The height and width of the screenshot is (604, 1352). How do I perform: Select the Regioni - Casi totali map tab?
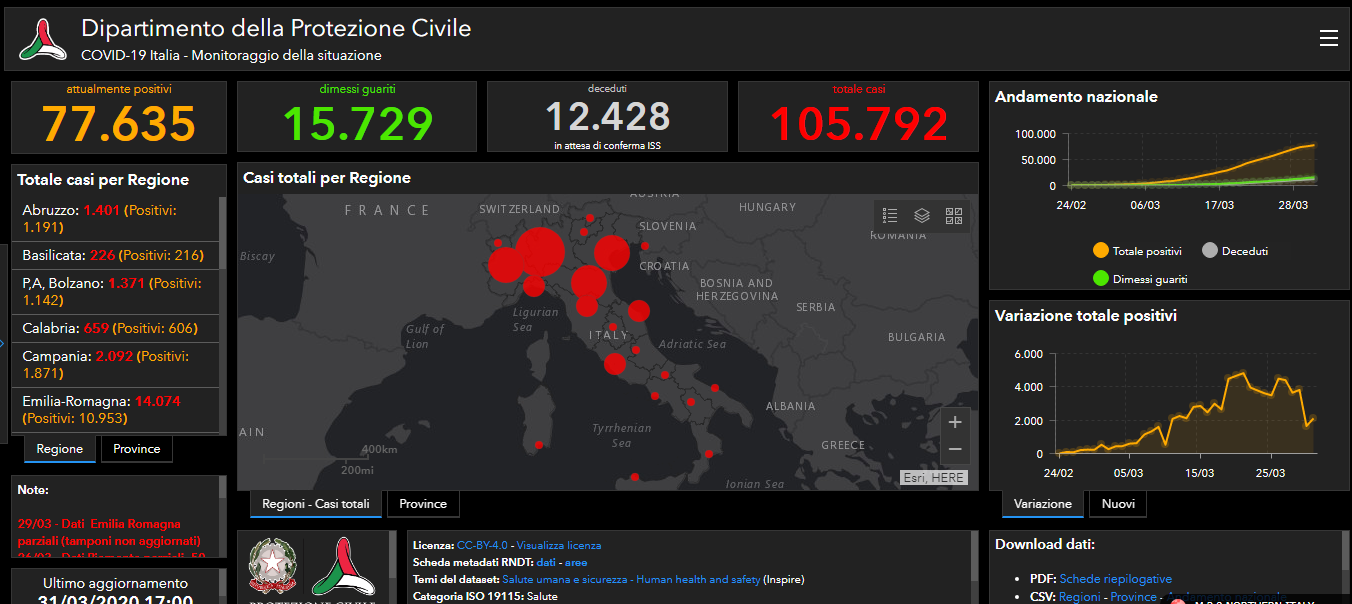point(316,504)
